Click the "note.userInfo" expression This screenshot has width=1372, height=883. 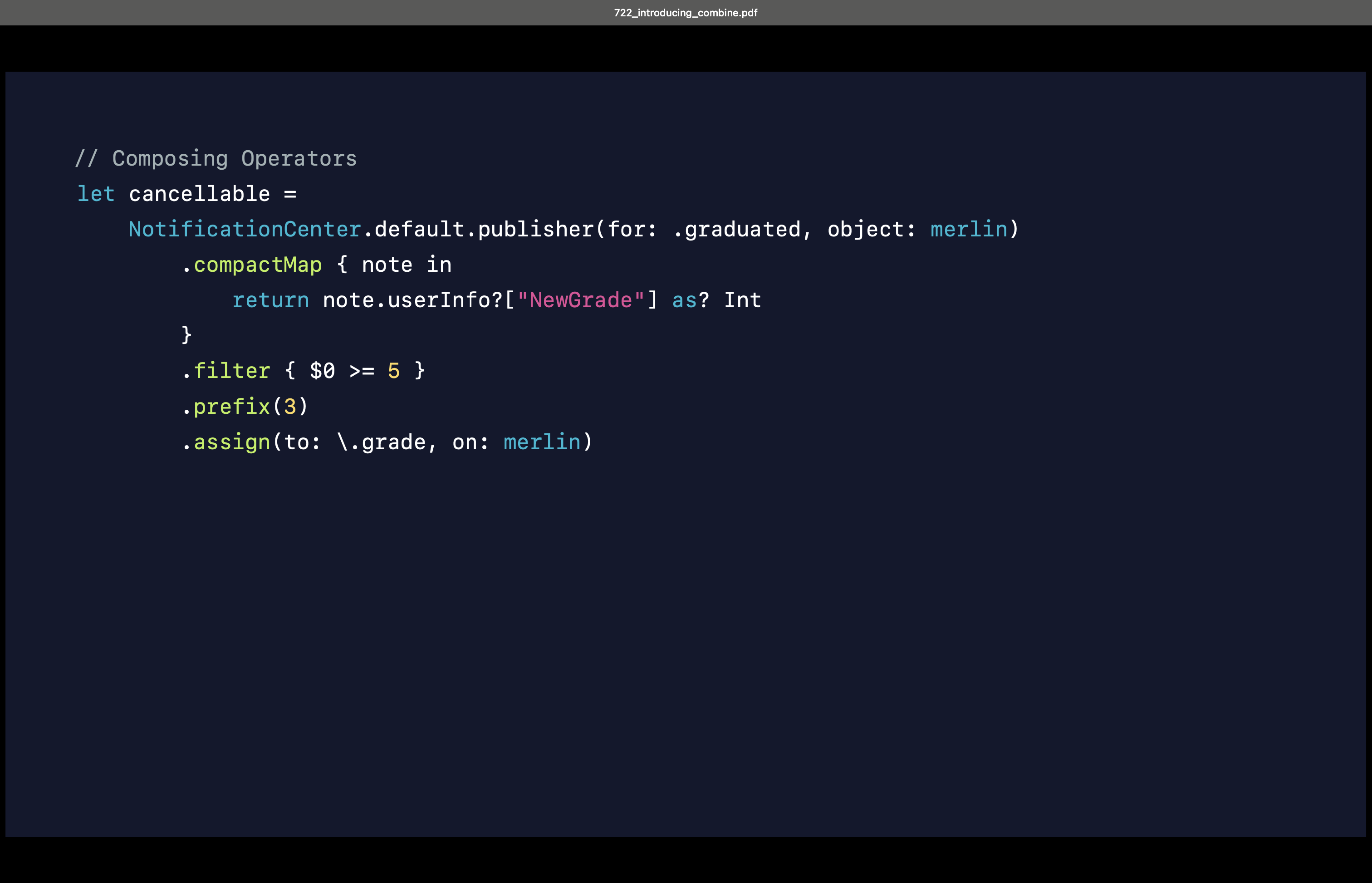[406, 300]
